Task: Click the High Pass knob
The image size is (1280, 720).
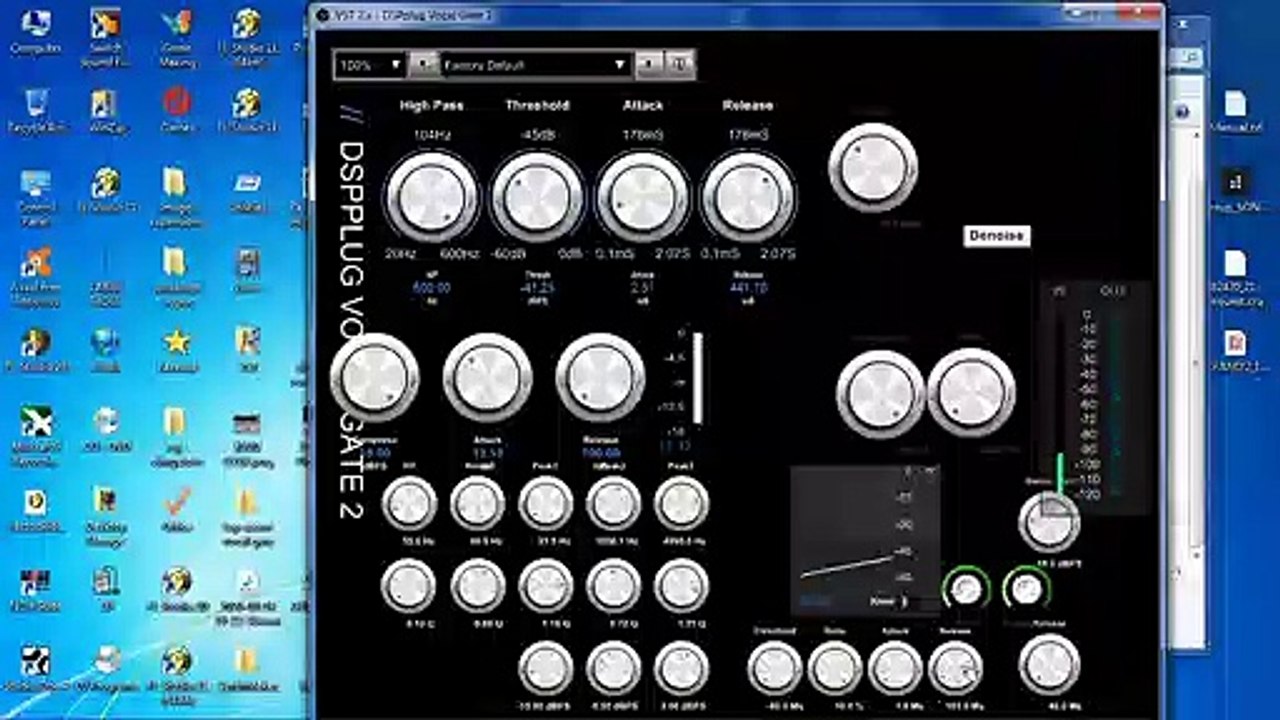Action: tap(432, 196)
